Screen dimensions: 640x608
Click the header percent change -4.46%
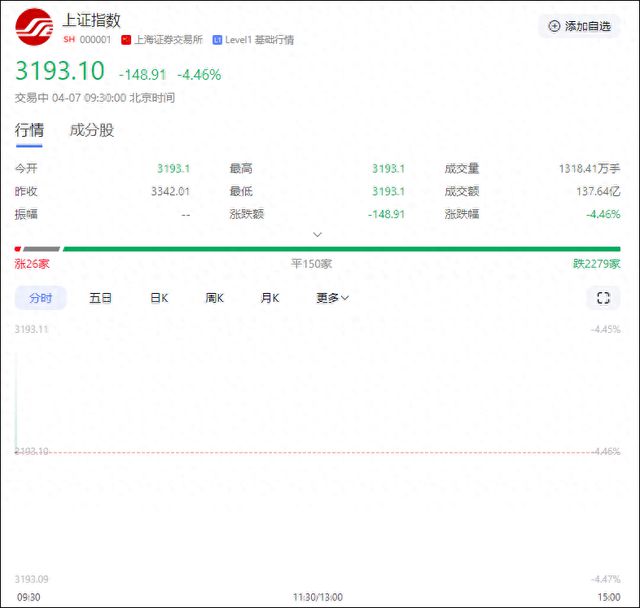(199, 75)
